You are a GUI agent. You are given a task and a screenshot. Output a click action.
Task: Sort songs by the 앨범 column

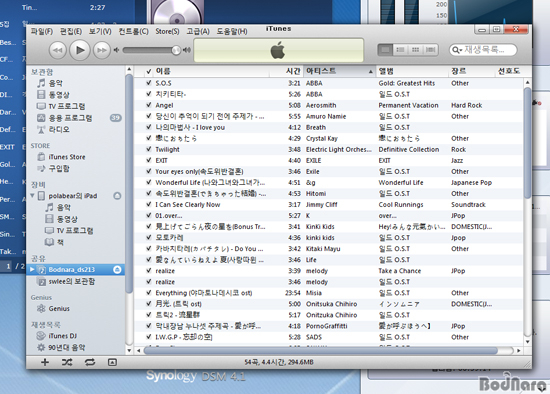[x=412, y=71]
